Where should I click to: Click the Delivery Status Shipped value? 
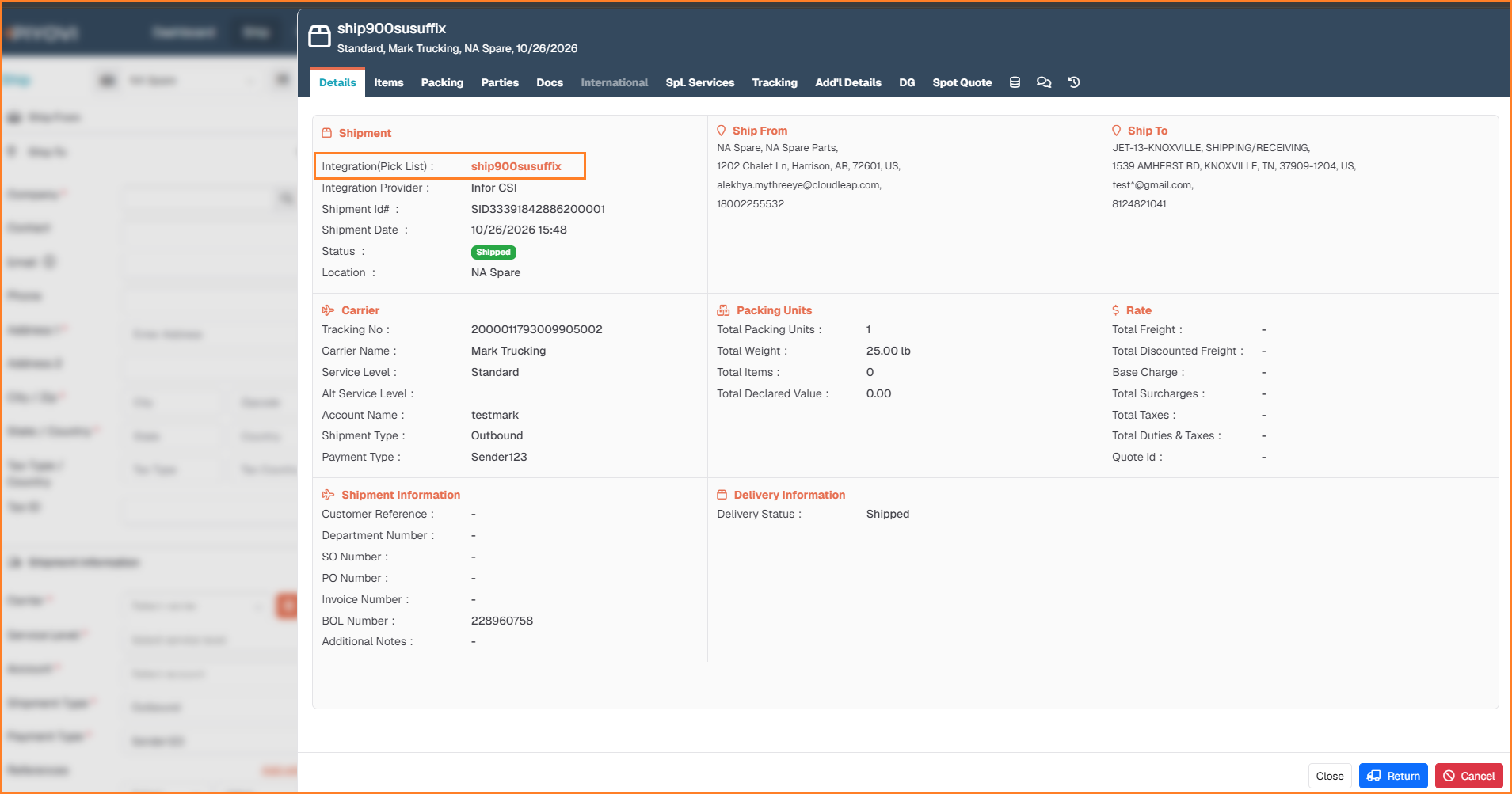click(x=888, y=514)
